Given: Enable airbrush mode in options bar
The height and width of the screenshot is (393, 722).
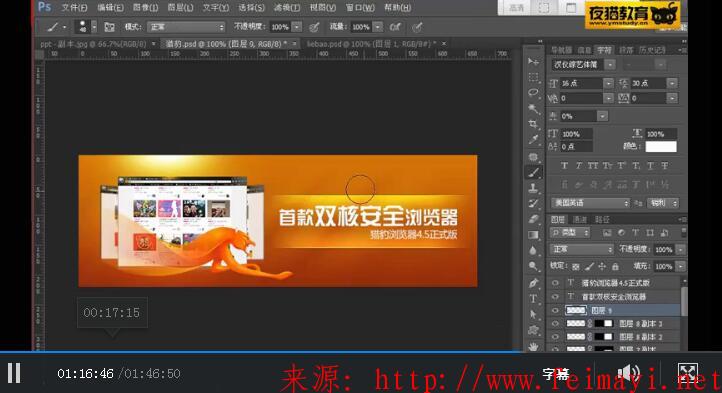Looking at the screenshot, I should [x=395, y=27].
